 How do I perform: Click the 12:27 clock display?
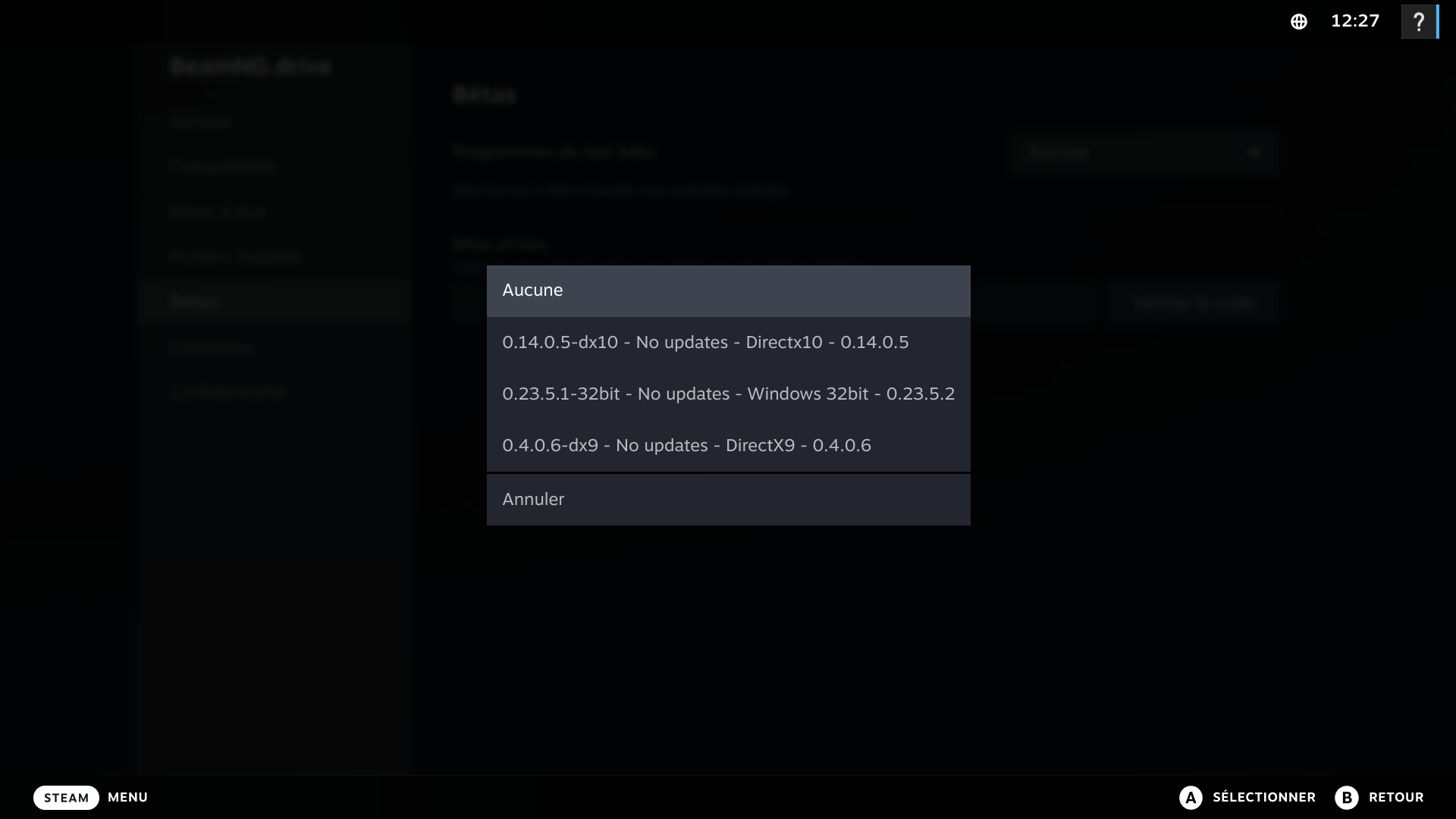click(1355, 21)
